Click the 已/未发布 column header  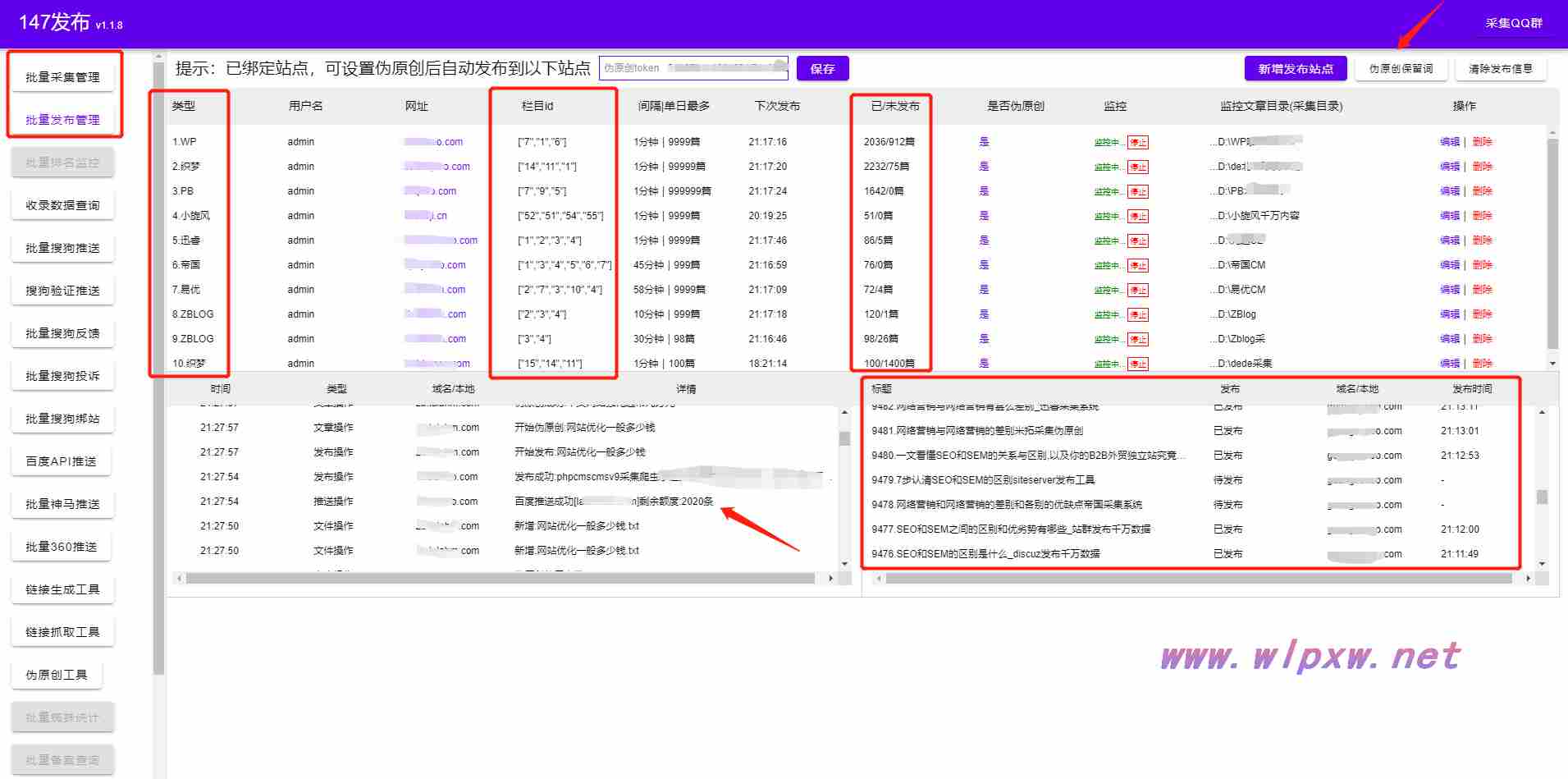895,106
